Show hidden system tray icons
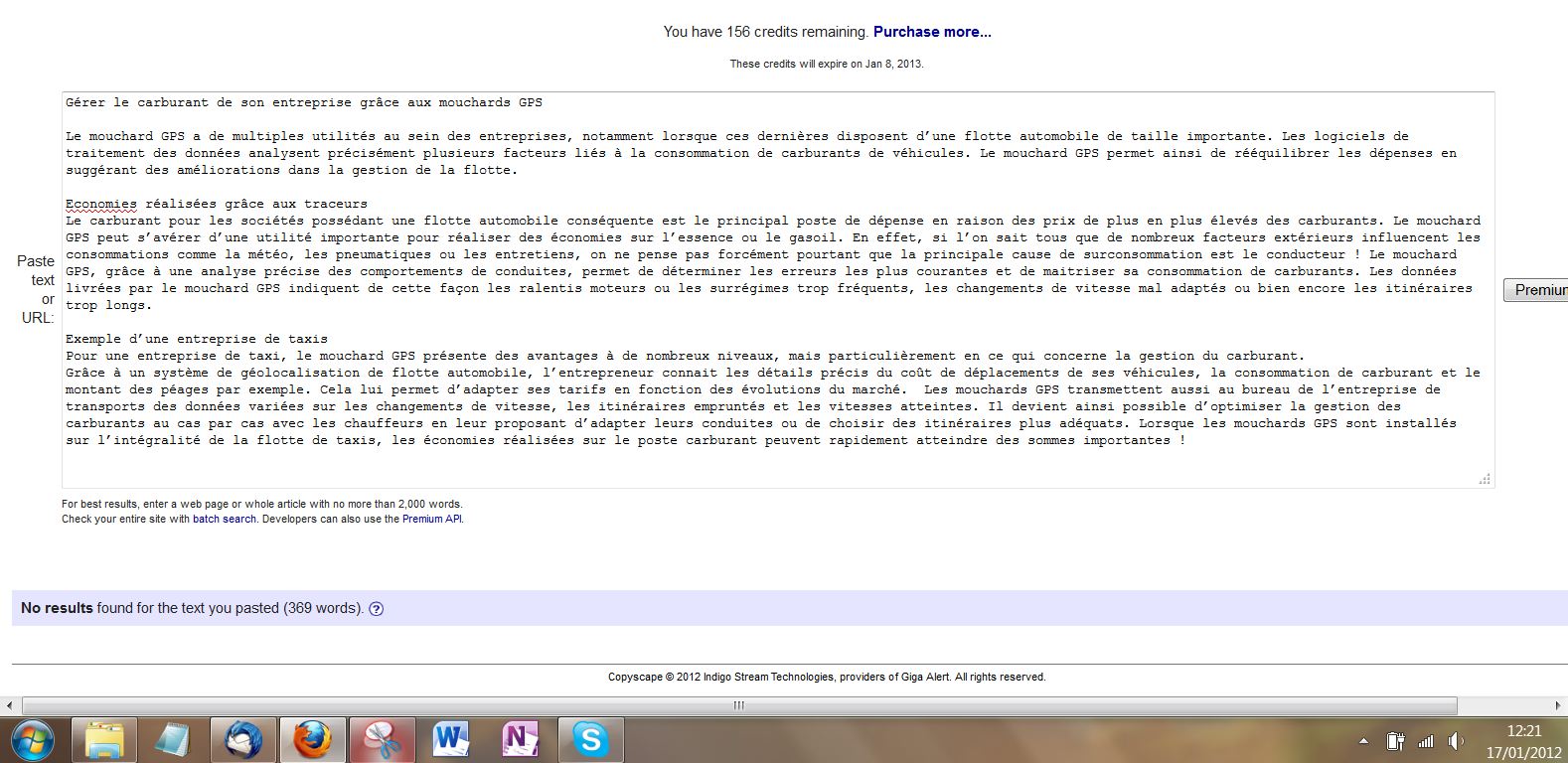The image size is (1568, 763). [x=1364, y=741]
